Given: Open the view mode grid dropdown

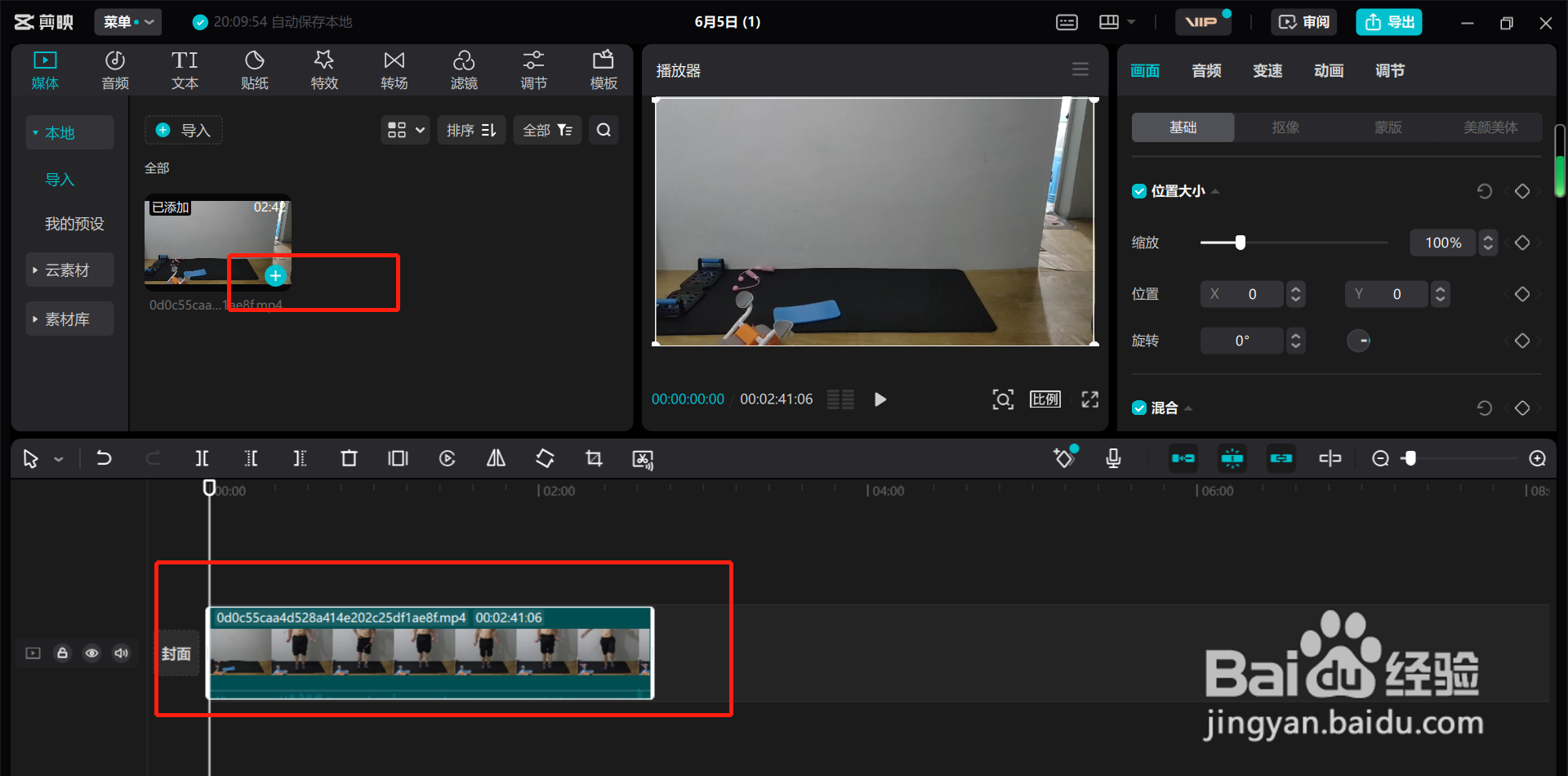Looking at the screenshot, I should [x=405, y=130].
